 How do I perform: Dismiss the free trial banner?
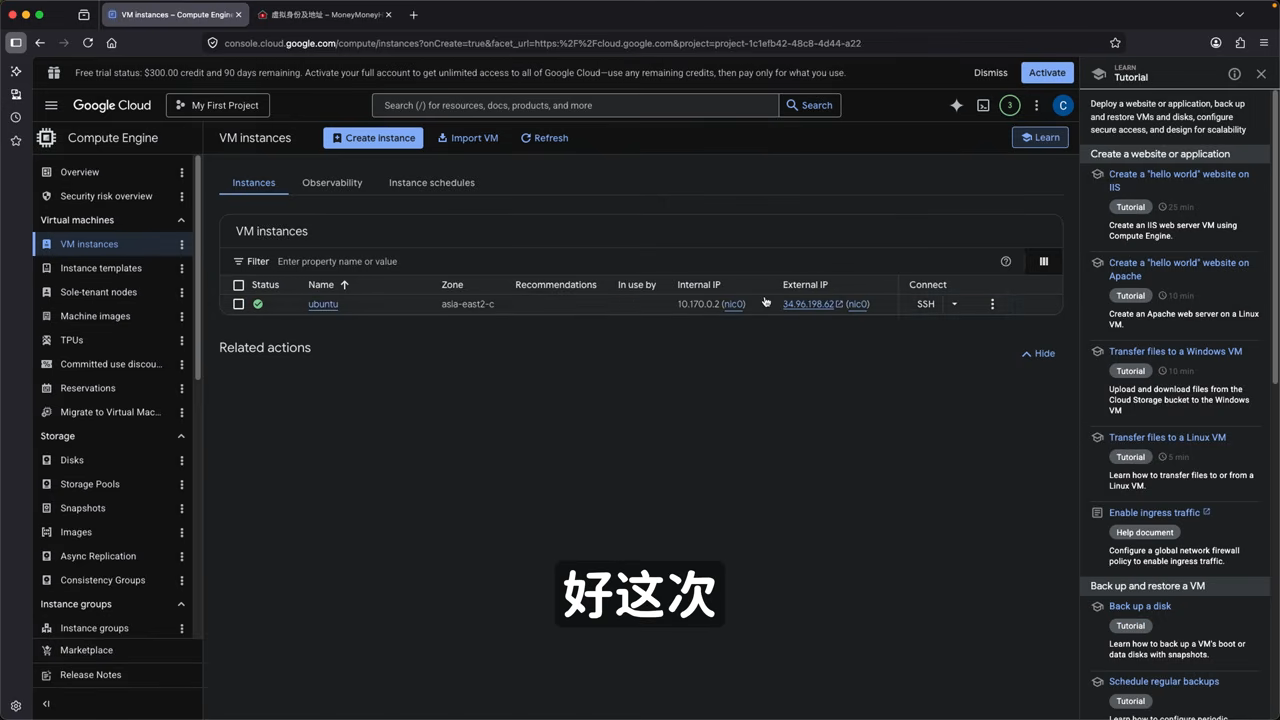(x=991, y=73)
